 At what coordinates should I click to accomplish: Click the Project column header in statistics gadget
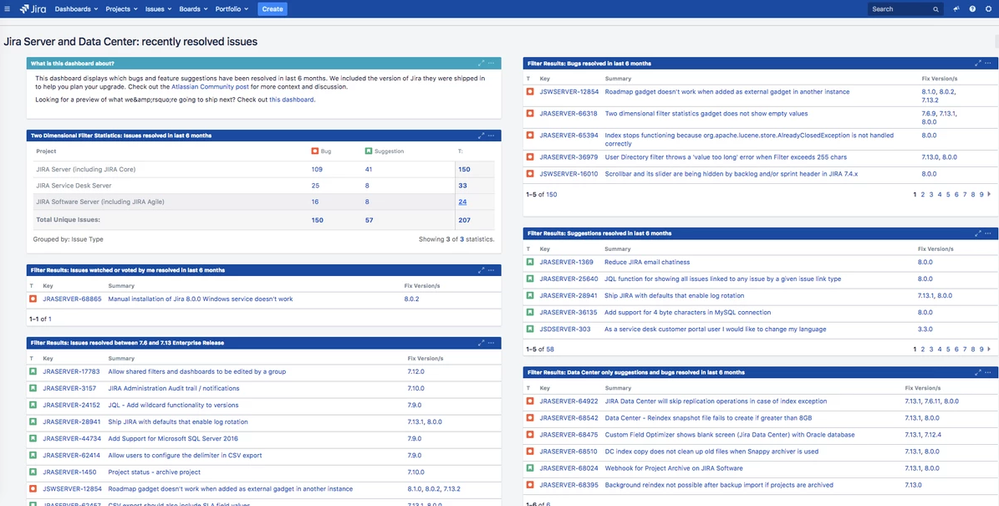46,151
